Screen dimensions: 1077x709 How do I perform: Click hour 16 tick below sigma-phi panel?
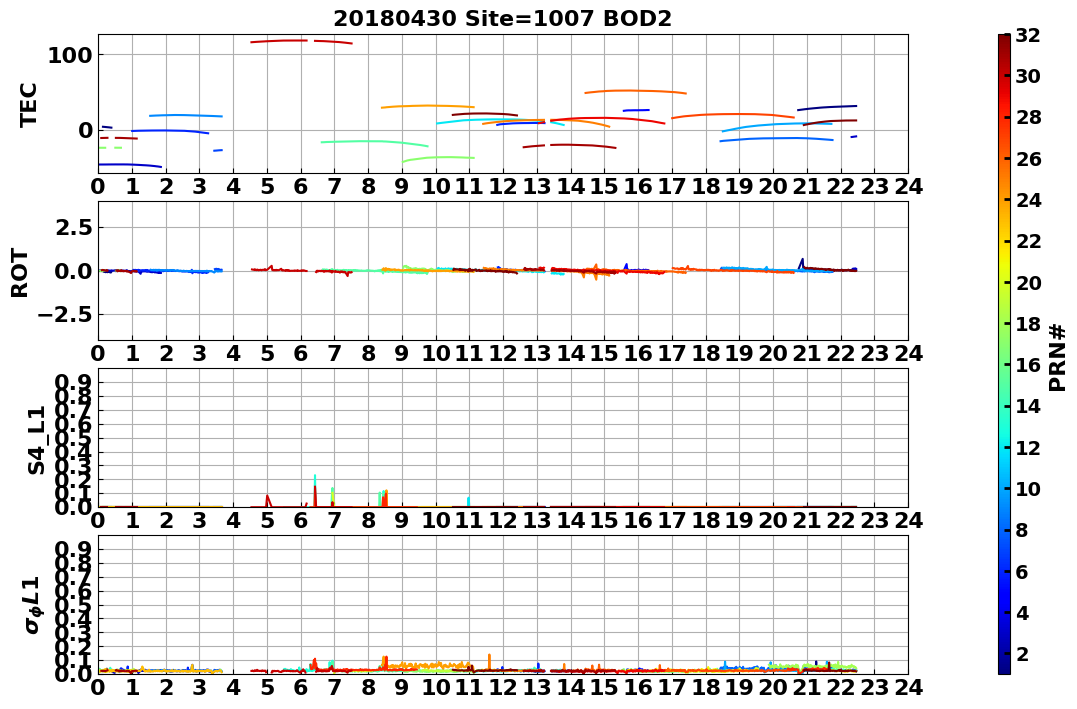[638, 687]
